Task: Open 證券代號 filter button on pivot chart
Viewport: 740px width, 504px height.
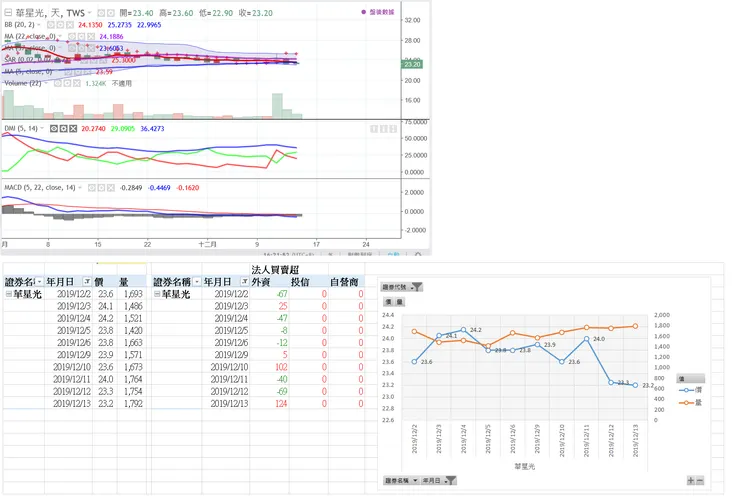Action: coord(402,287)
